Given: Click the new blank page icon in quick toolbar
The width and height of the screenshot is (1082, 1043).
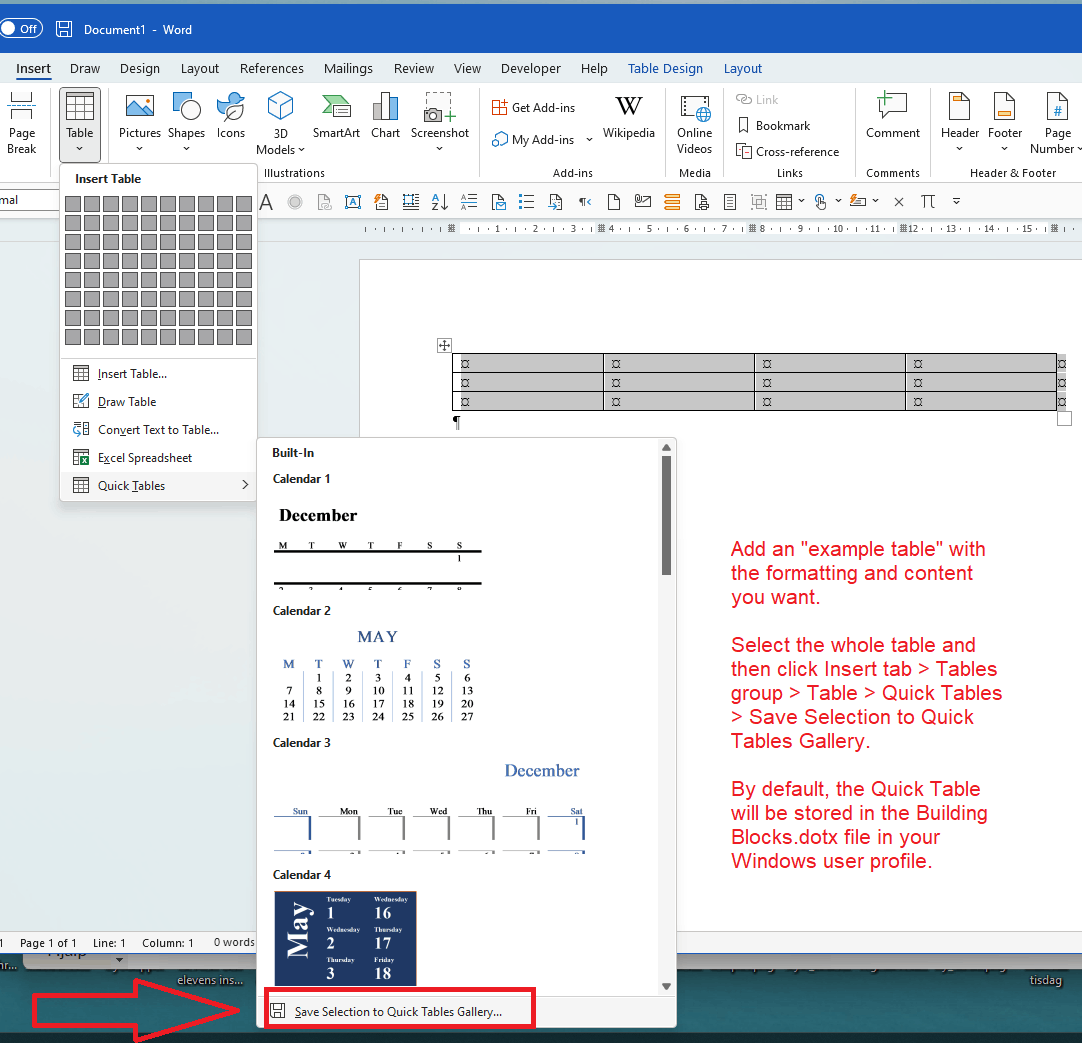Looking at the screenshot, I should pyautogui.click(x=613, y=202).
